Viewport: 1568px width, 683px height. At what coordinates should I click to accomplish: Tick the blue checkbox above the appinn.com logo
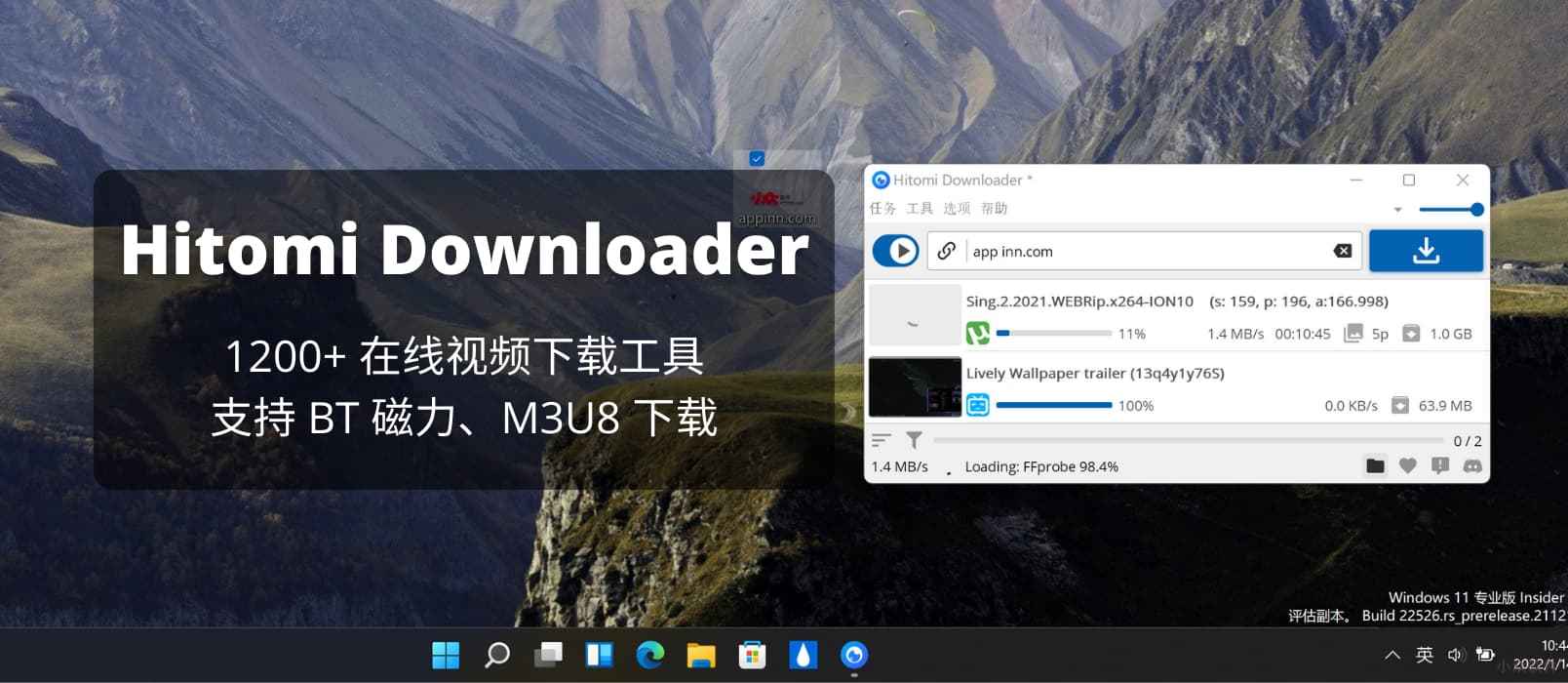(757, 158)
